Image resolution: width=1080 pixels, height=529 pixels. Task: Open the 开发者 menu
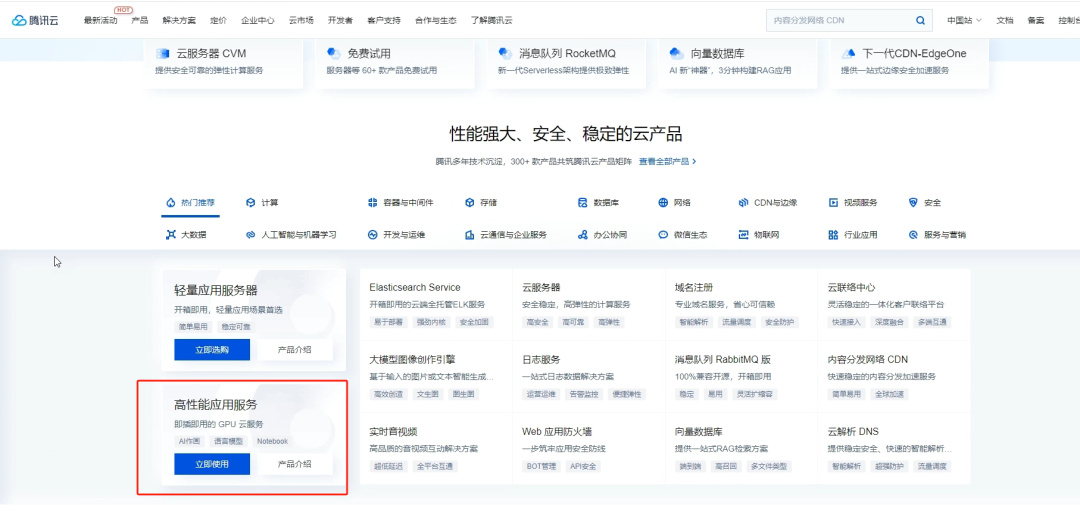(x=340, y=21)
